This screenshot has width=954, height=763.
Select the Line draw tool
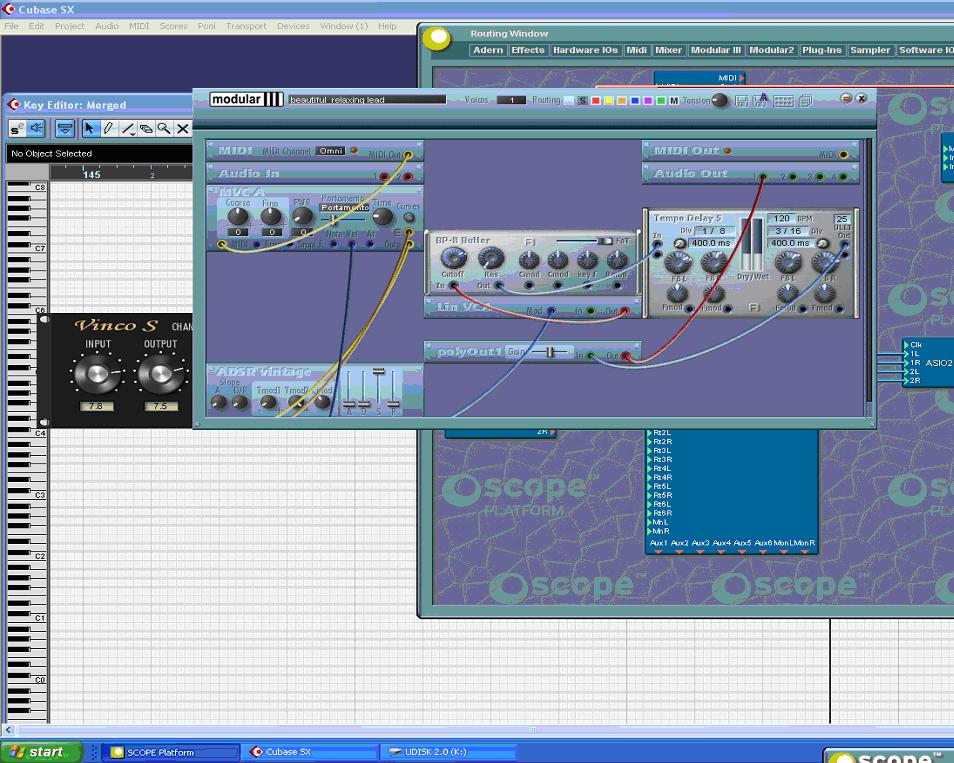point(127,128)
